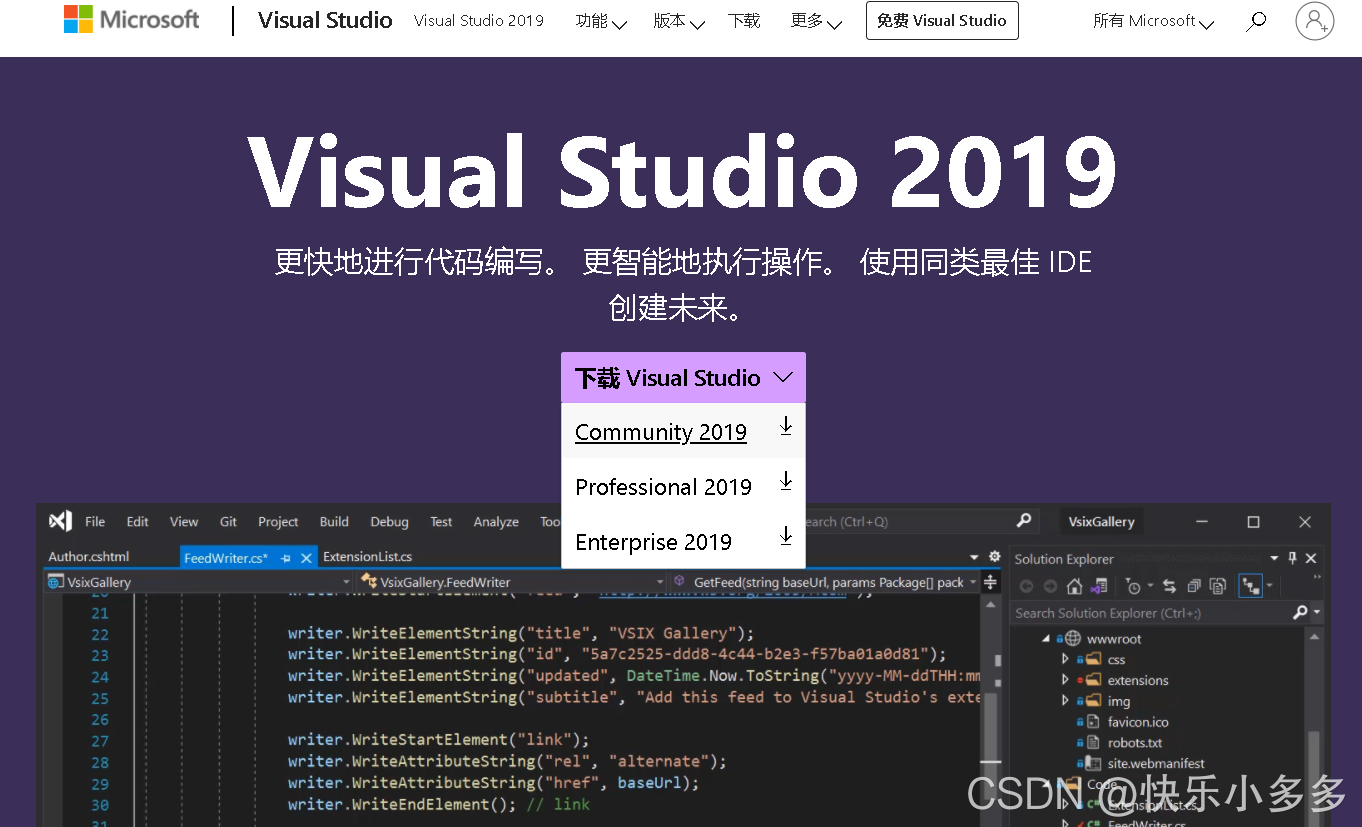
Task: Open the account profile icon
Action: tap(1314, 21)
